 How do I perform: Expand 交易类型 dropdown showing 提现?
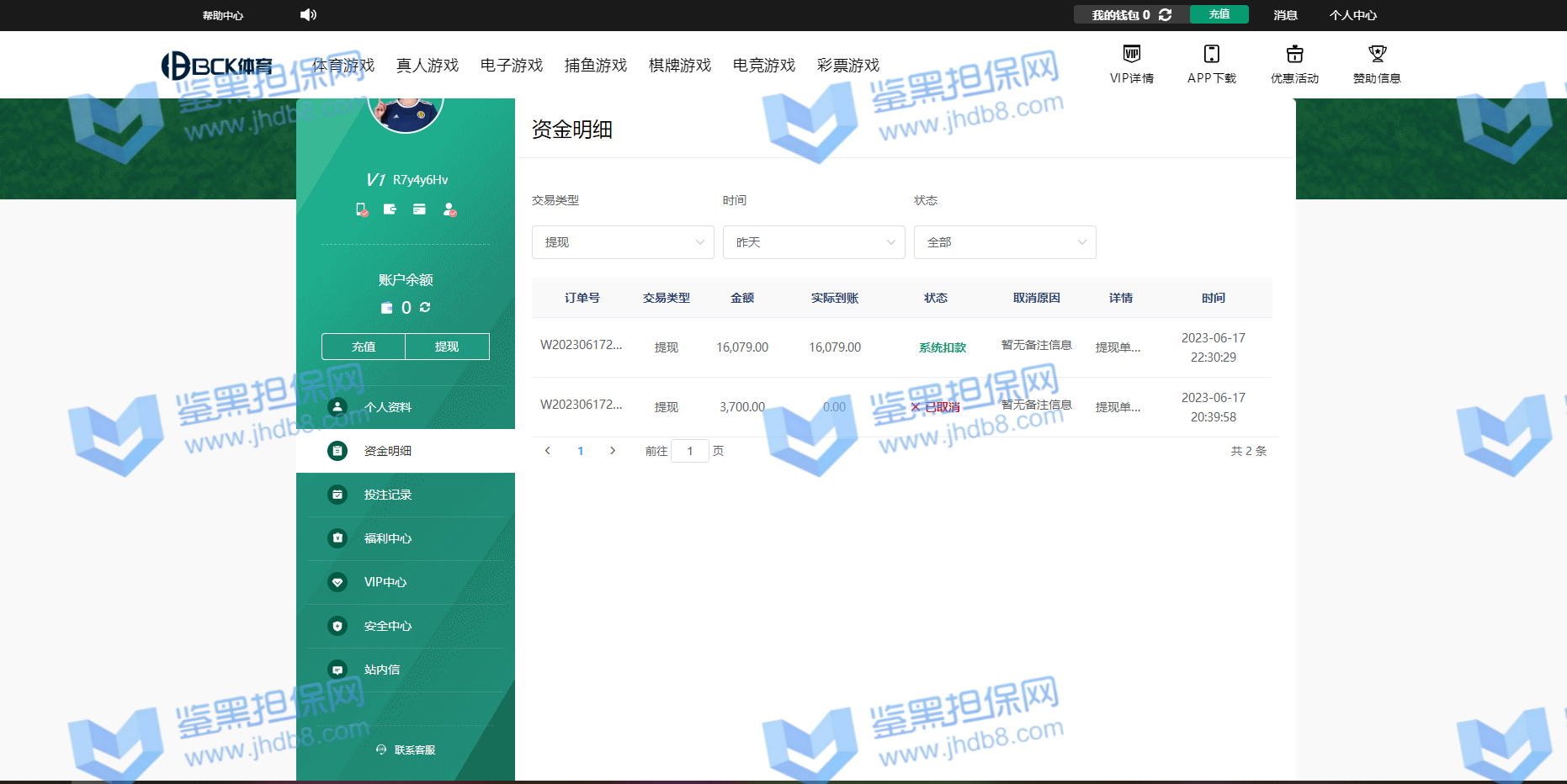coord(623,242)
